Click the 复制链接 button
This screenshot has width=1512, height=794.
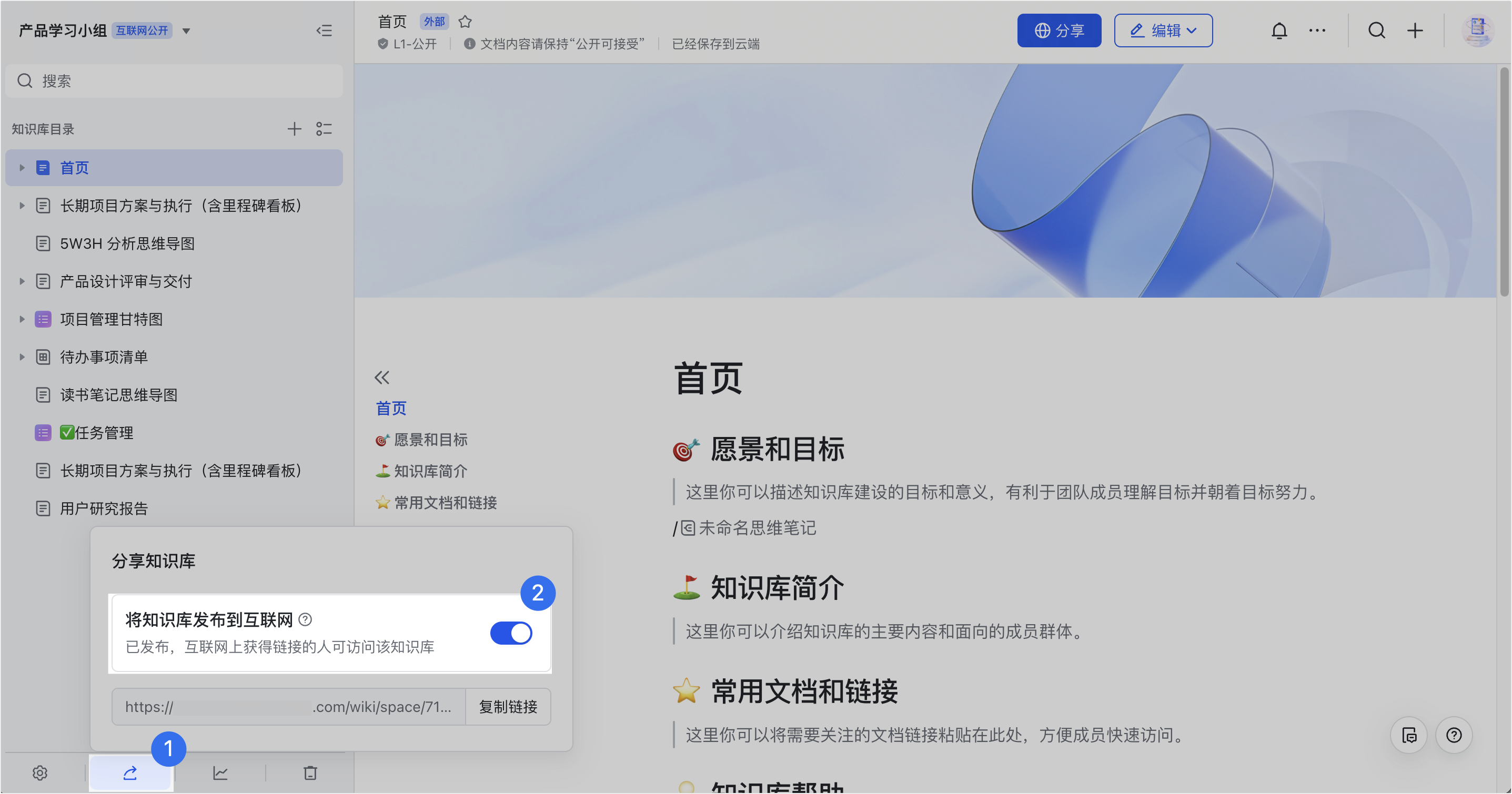pos(508,707)
